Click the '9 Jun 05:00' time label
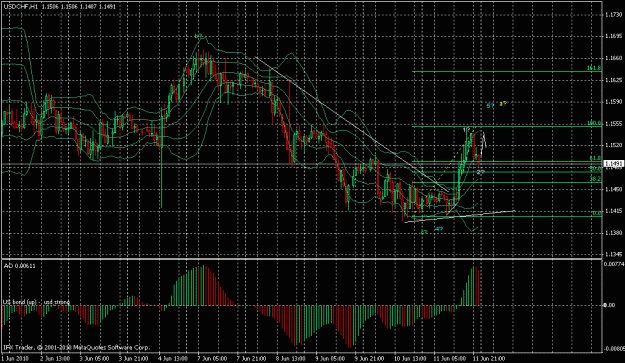The image size is (625, 363). (330, 359)
